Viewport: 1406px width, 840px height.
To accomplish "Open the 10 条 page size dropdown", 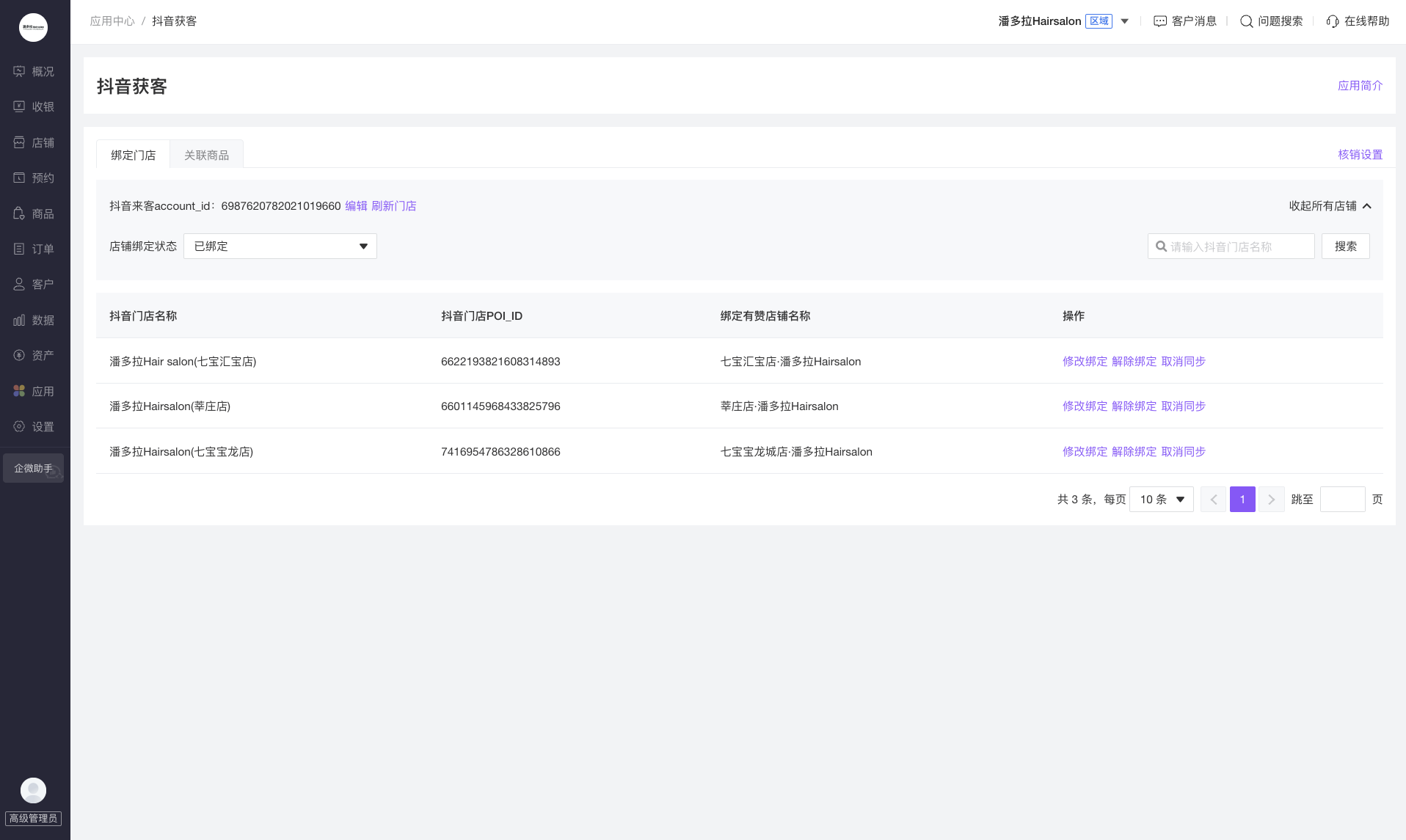I will 1162,500.
